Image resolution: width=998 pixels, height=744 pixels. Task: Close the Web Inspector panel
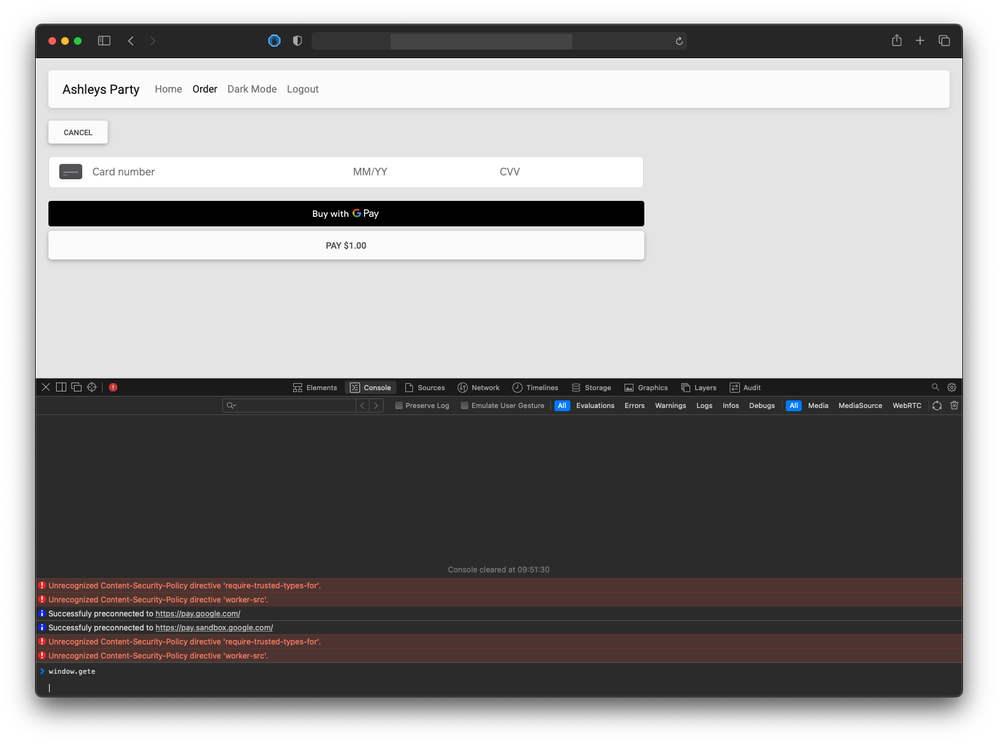tap(45, 387)
